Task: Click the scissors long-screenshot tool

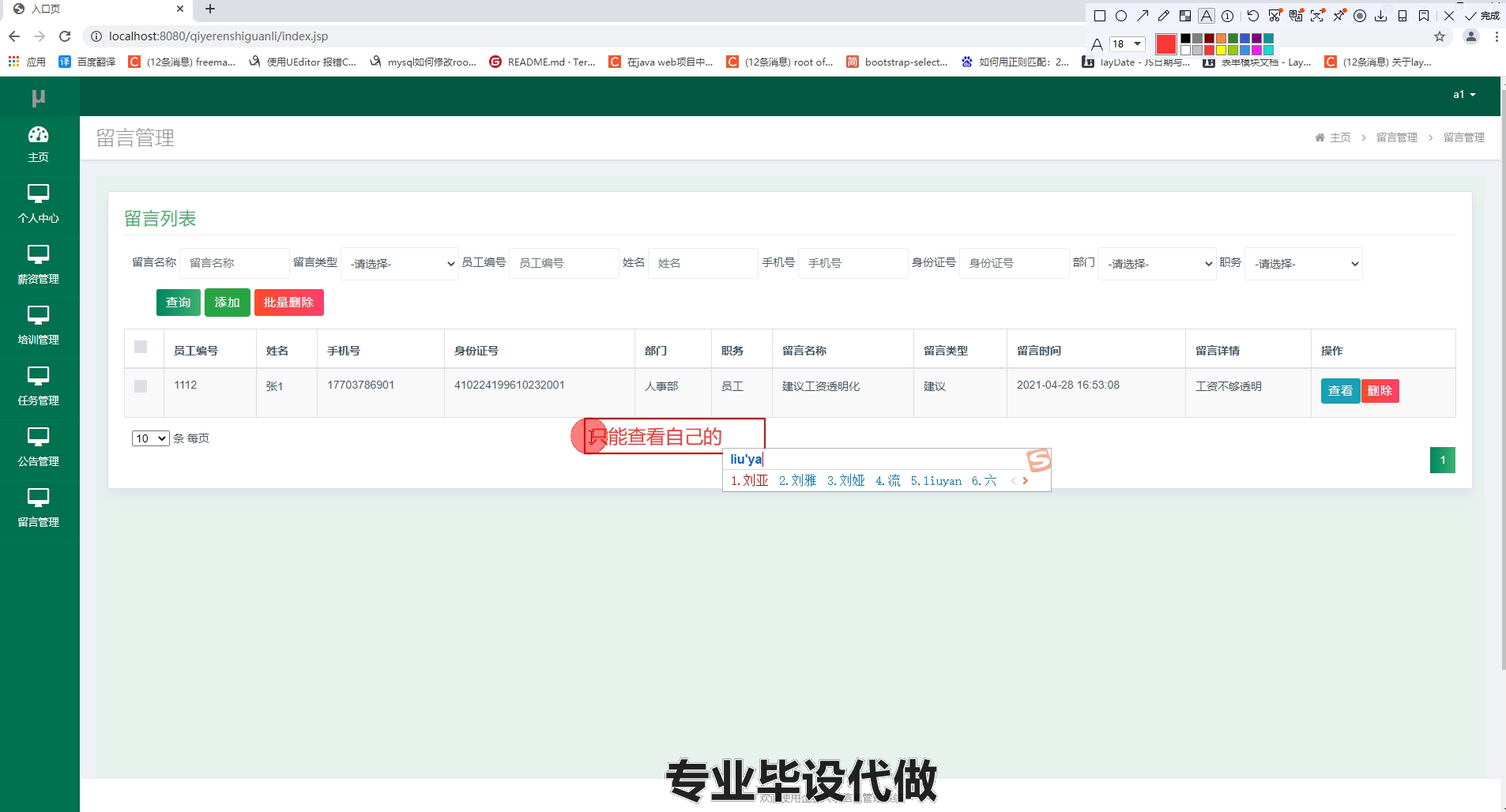Action: [1274, 16]
